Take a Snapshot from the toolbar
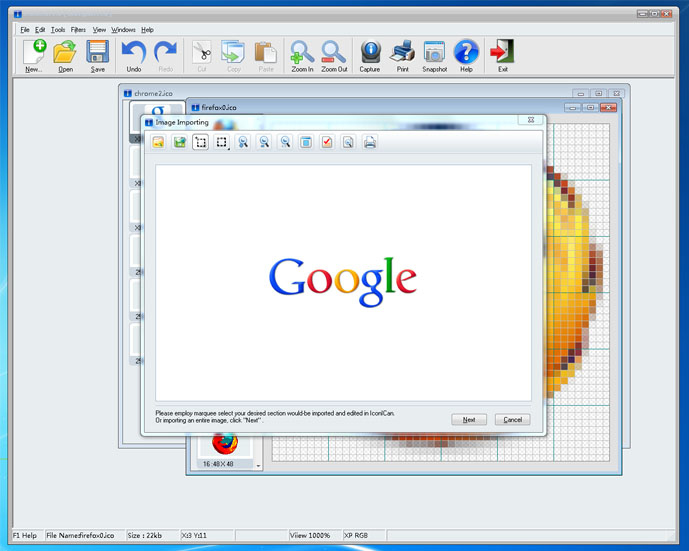The height and width of the screenshot is (551, 689). 434,55
